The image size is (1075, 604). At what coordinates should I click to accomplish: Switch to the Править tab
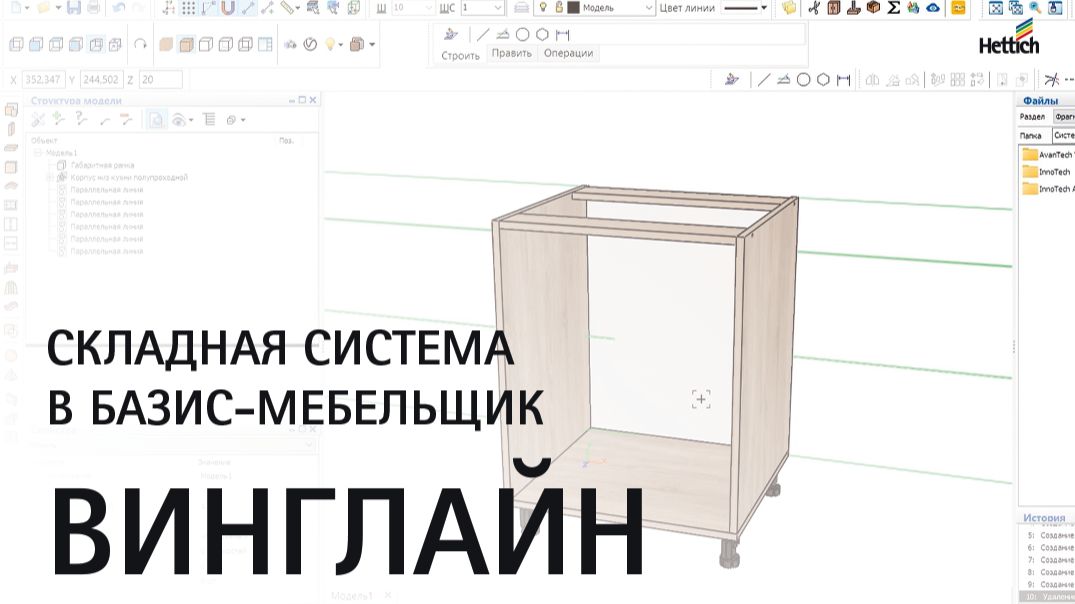click(x=511, y=53)
